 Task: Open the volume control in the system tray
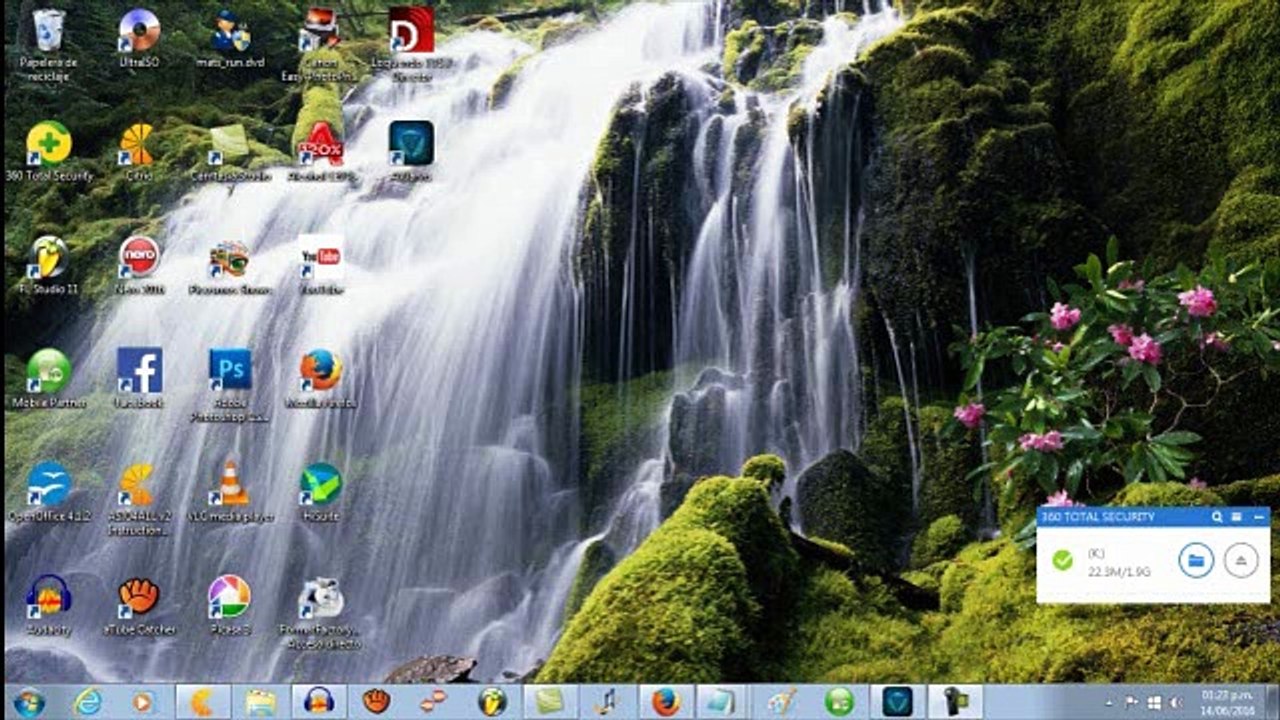coord(1176,702)
